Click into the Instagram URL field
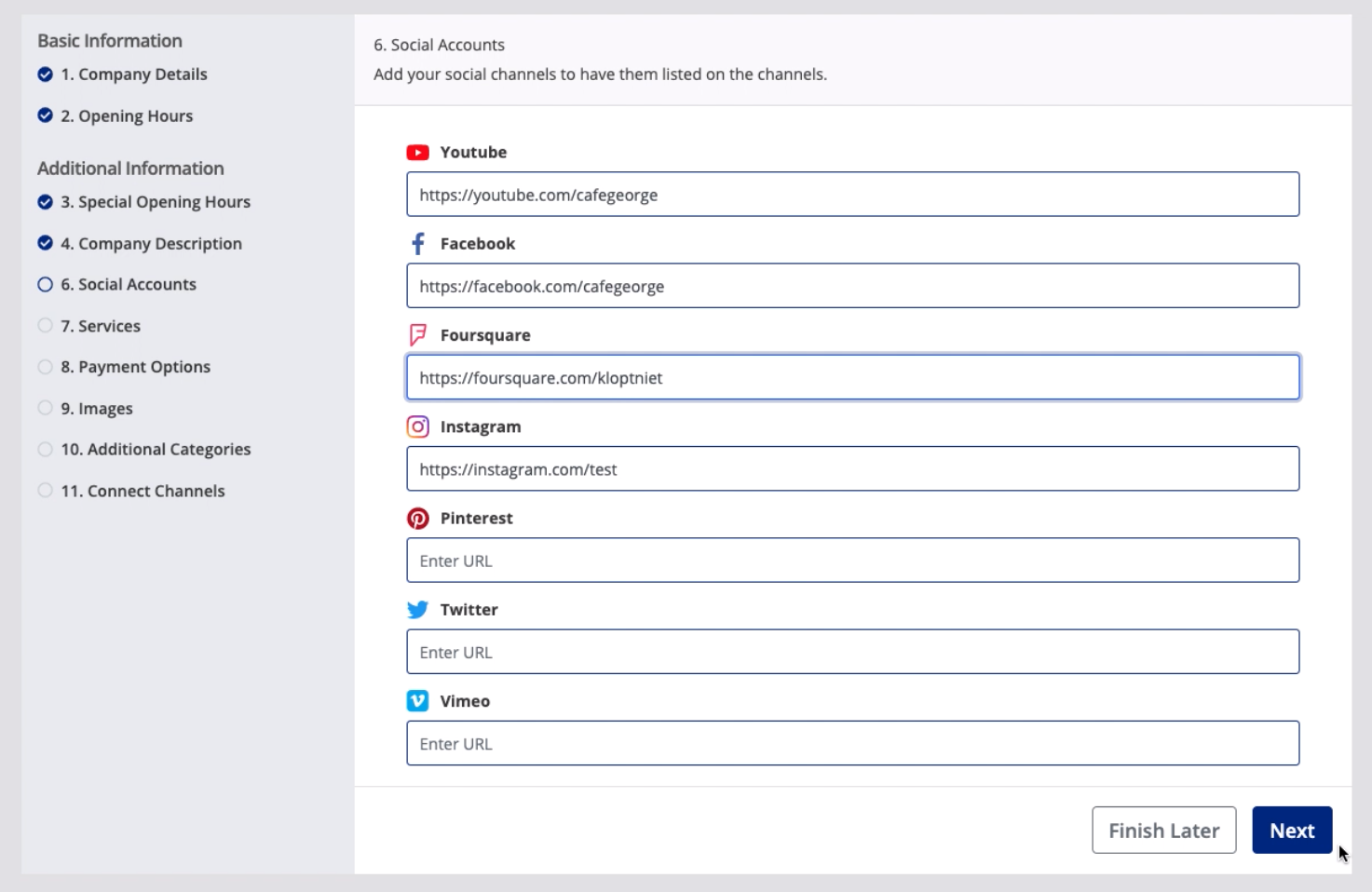This screenshot has width=1372, height=892. coord(853,468)
